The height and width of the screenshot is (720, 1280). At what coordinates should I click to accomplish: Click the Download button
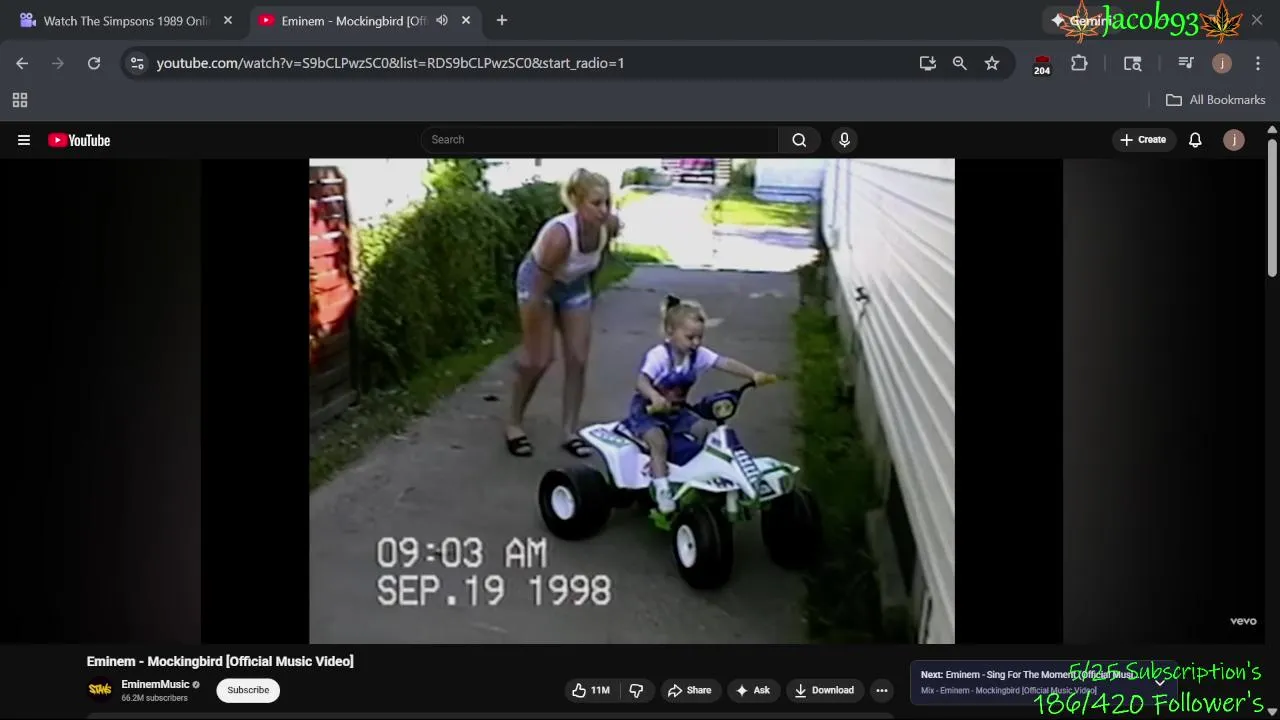(824, 690)
